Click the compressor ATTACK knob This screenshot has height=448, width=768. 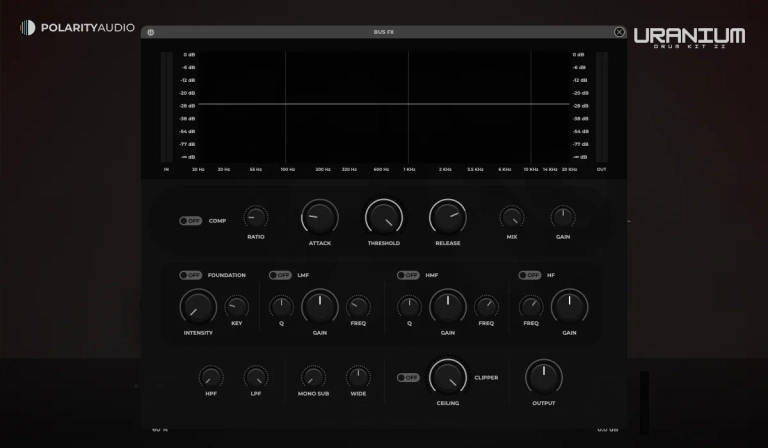point(320,217)
